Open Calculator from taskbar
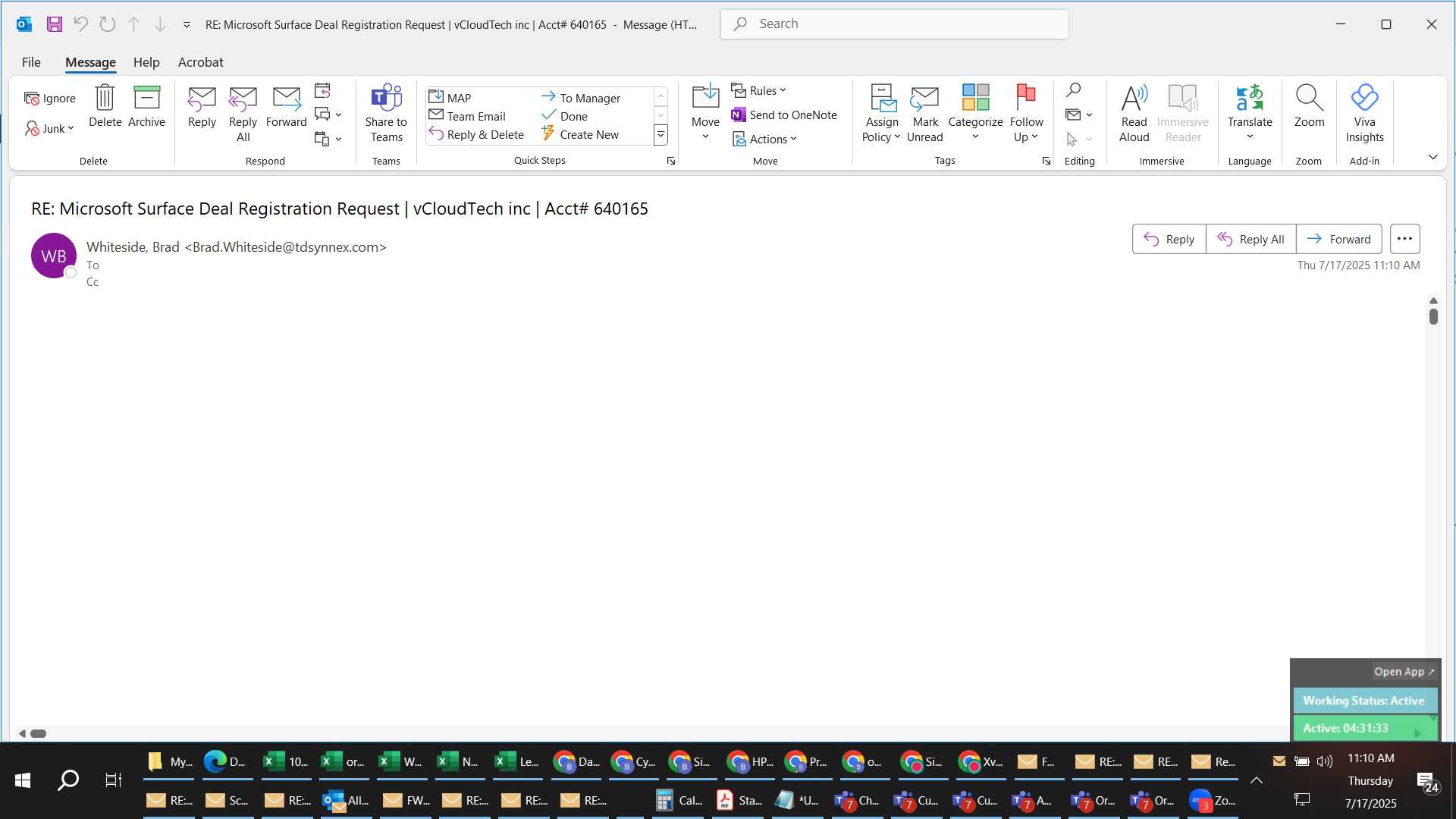The width and height of the screenshot is (1456, 819). [x=680, y=800]
